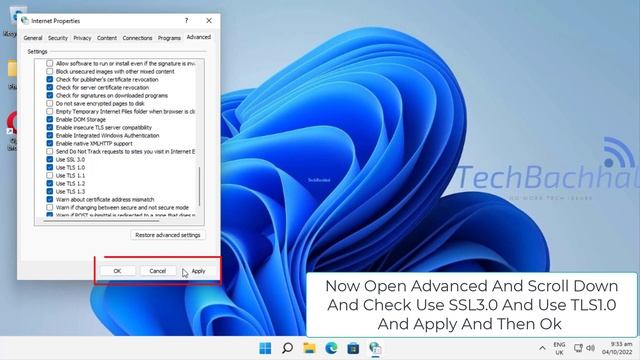Check Warn if changing between secure modes
Viewport: 640px width, 360px height.
[50, 207]
